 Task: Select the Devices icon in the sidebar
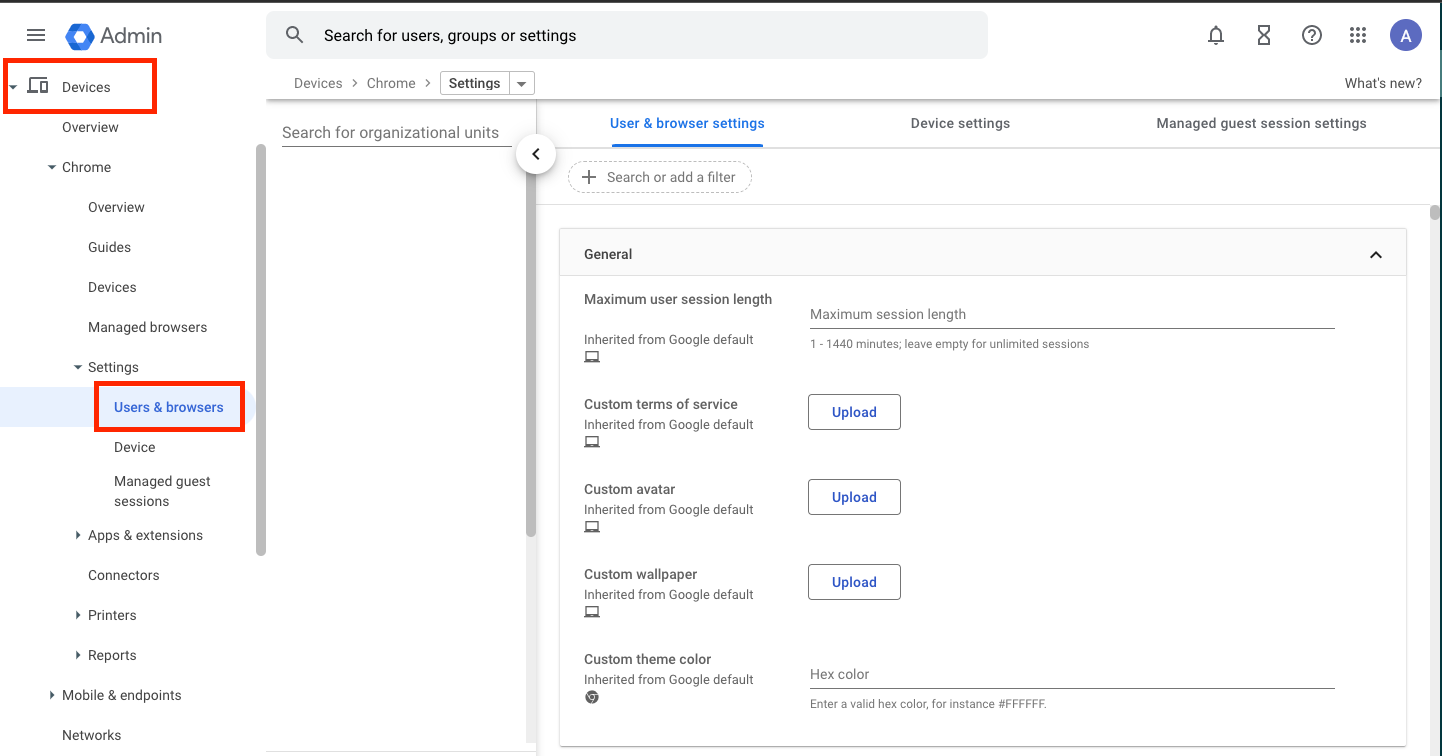(38, 85)
